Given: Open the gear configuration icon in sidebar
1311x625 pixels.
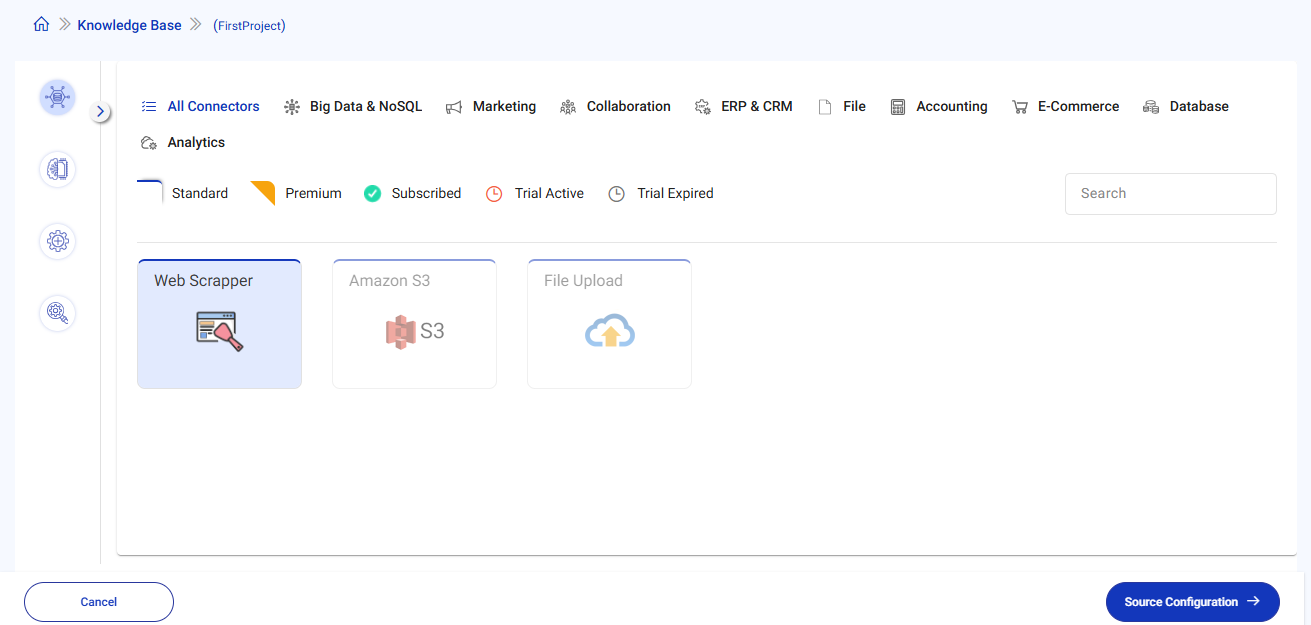Looking at the screenshot, I should pyautogui.click(x=58, y=241).
